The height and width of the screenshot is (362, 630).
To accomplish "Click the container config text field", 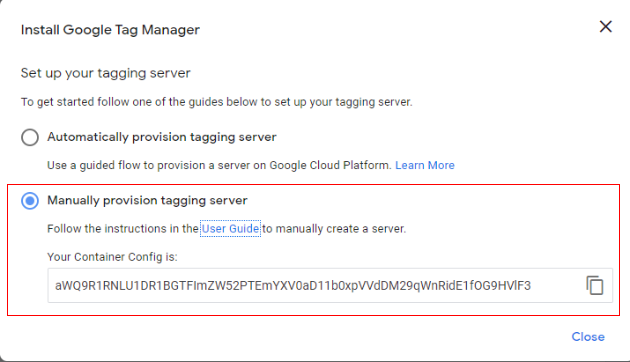I will (330, 286).
